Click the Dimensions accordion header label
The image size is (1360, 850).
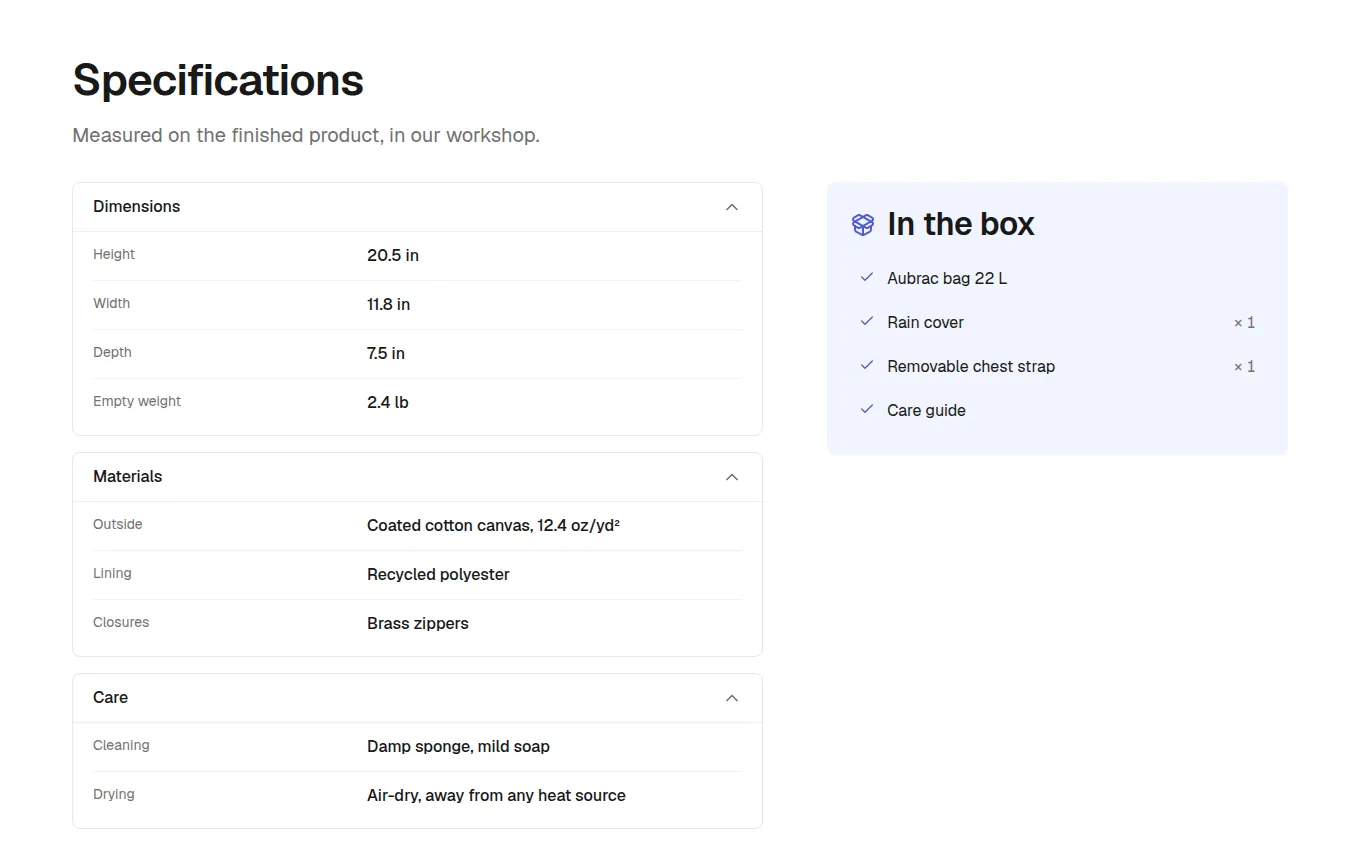pyautogui.click(x=137, y=207)
